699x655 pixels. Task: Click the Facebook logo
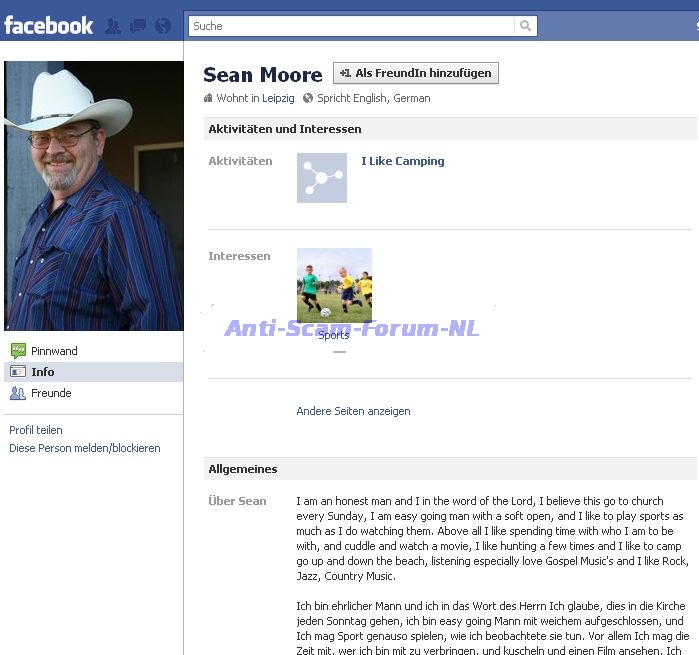[49, 25]
